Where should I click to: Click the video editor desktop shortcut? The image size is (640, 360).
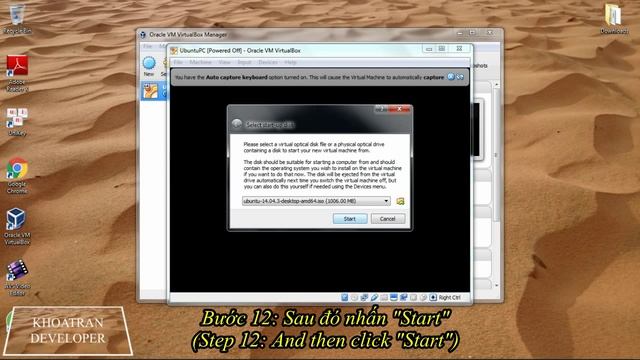pos(17,278)
